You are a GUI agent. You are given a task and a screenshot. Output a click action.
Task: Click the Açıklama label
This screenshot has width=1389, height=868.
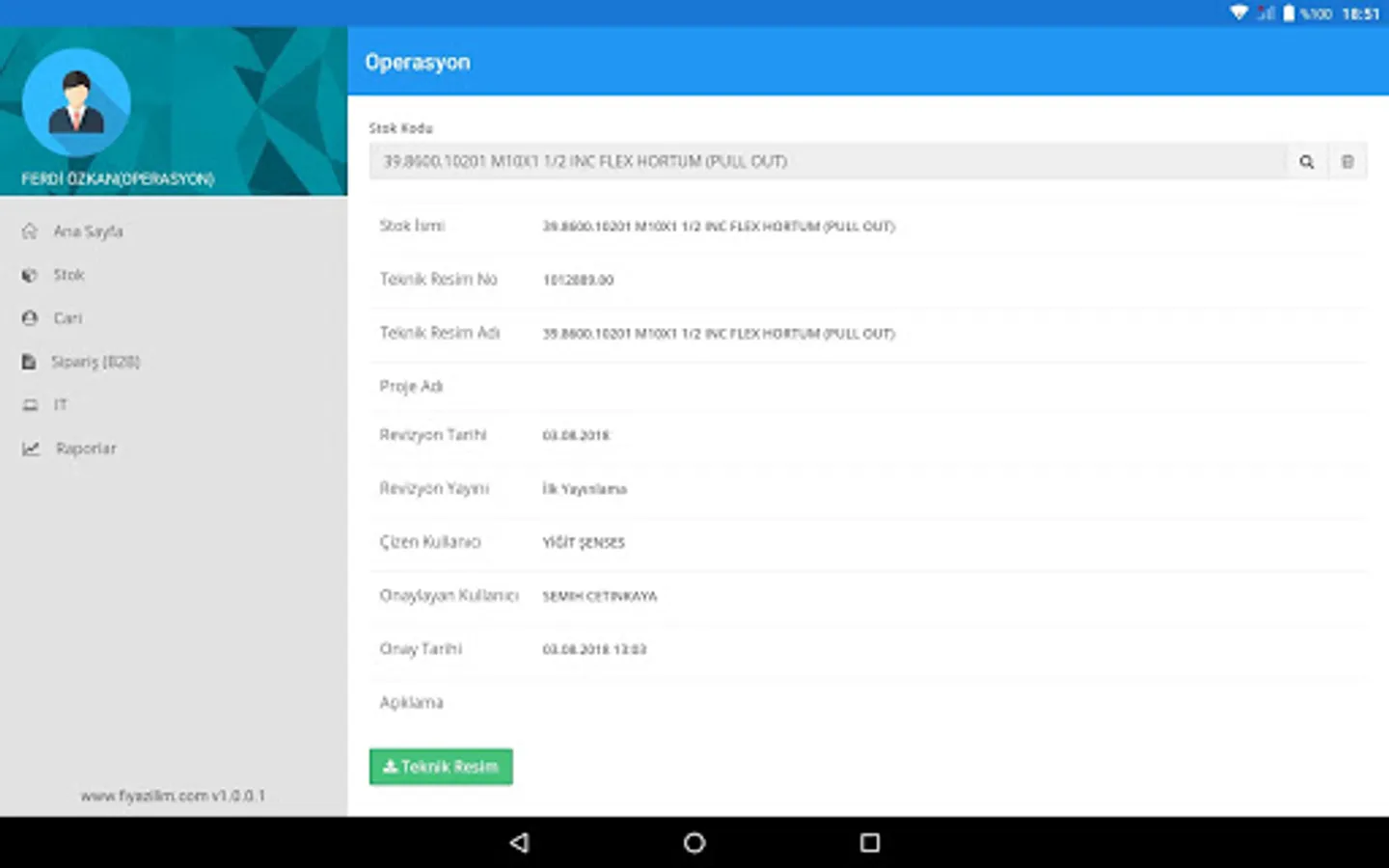[411, 703]
